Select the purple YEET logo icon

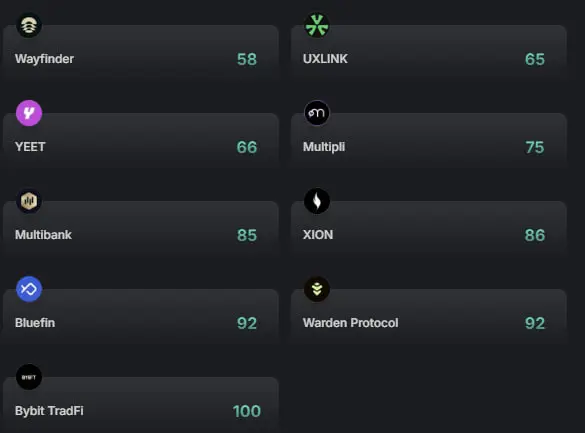pyautogui.click(x=29, y=113)
